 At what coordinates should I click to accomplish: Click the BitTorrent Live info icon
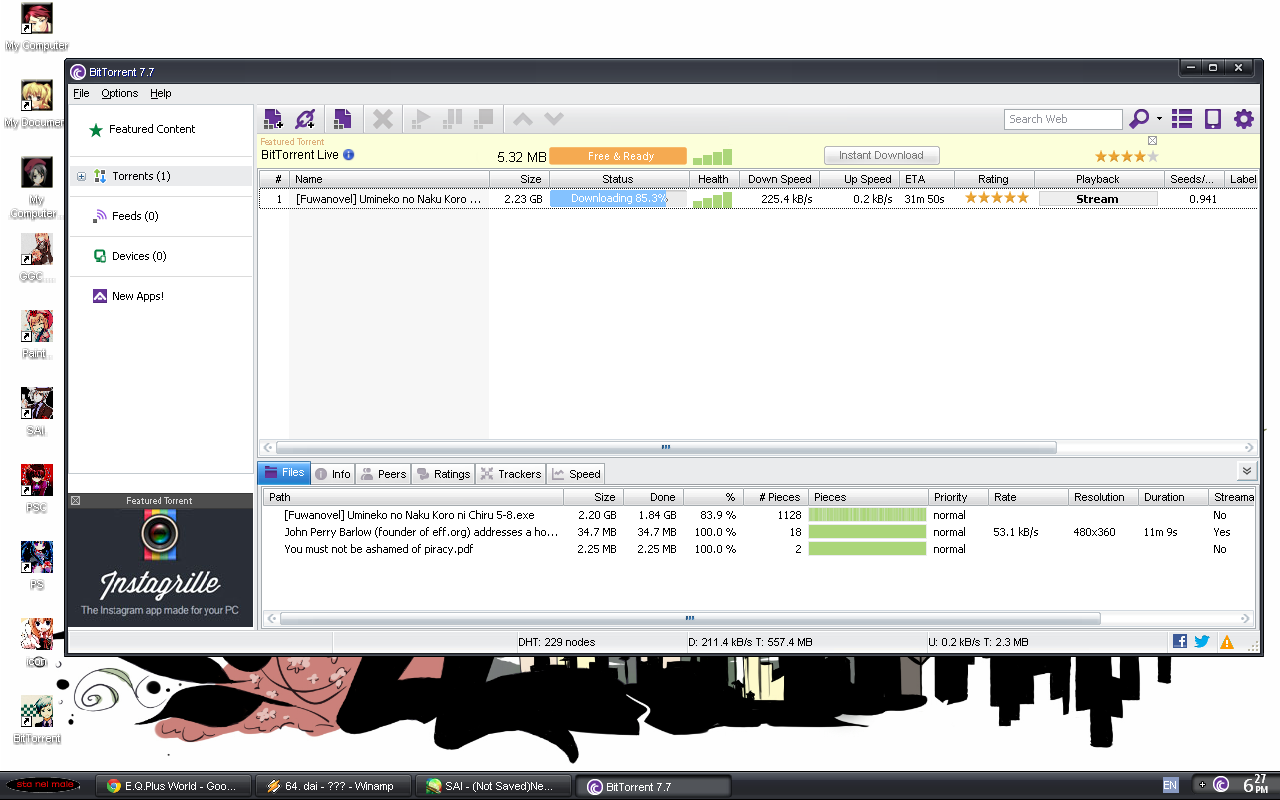(x=349, y=155)
